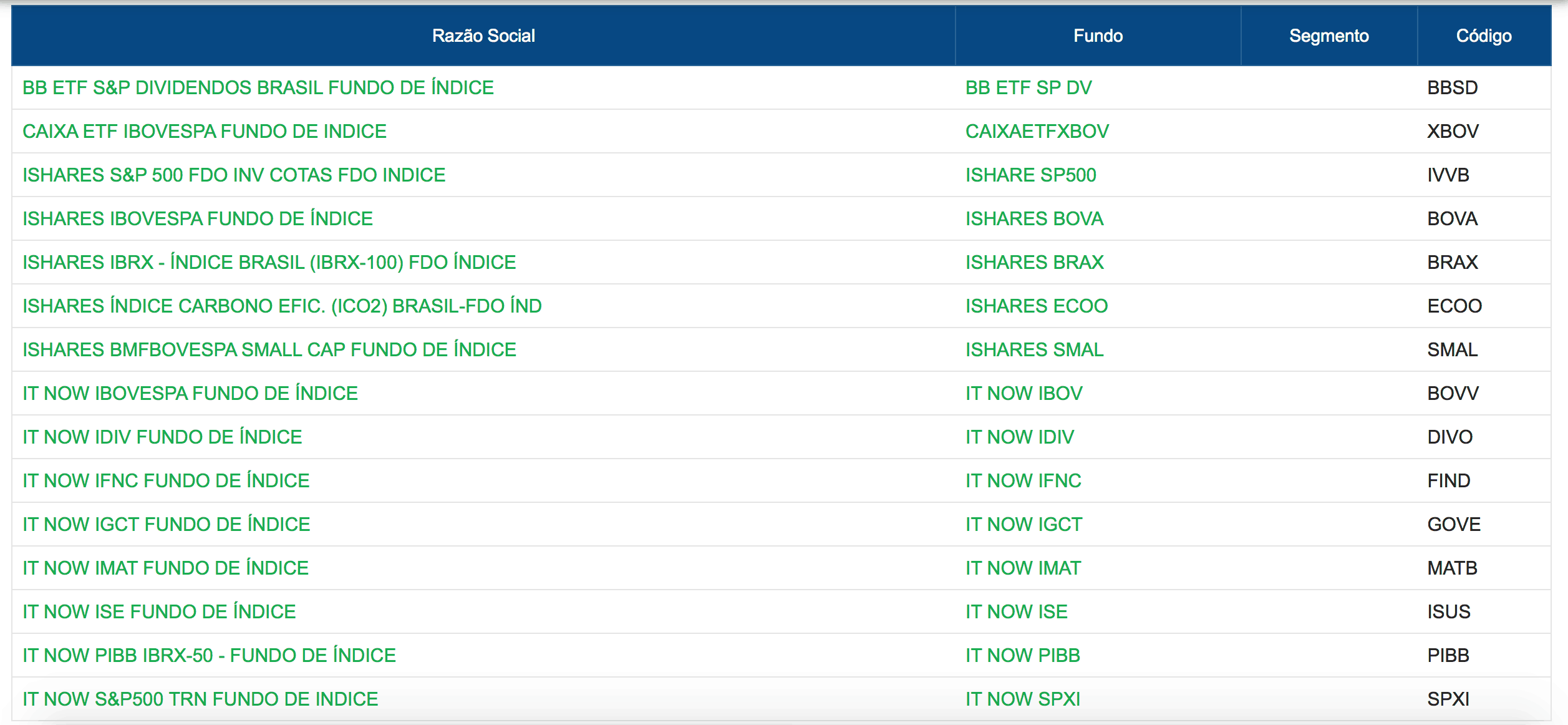
Task: Click IT NOW ISE fund link
Action: (x=1017, y=612)
